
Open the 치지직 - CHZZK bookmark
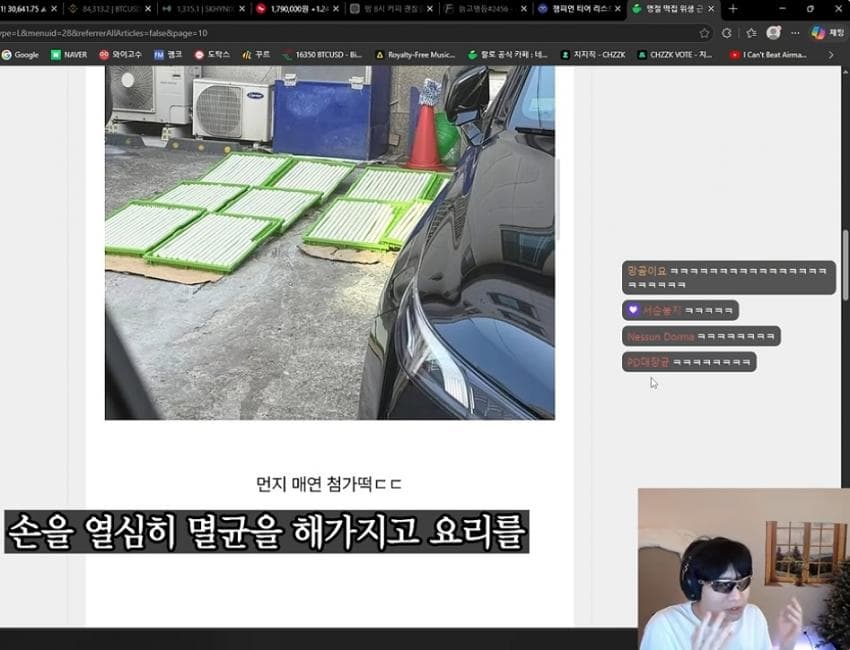[593, 55]
